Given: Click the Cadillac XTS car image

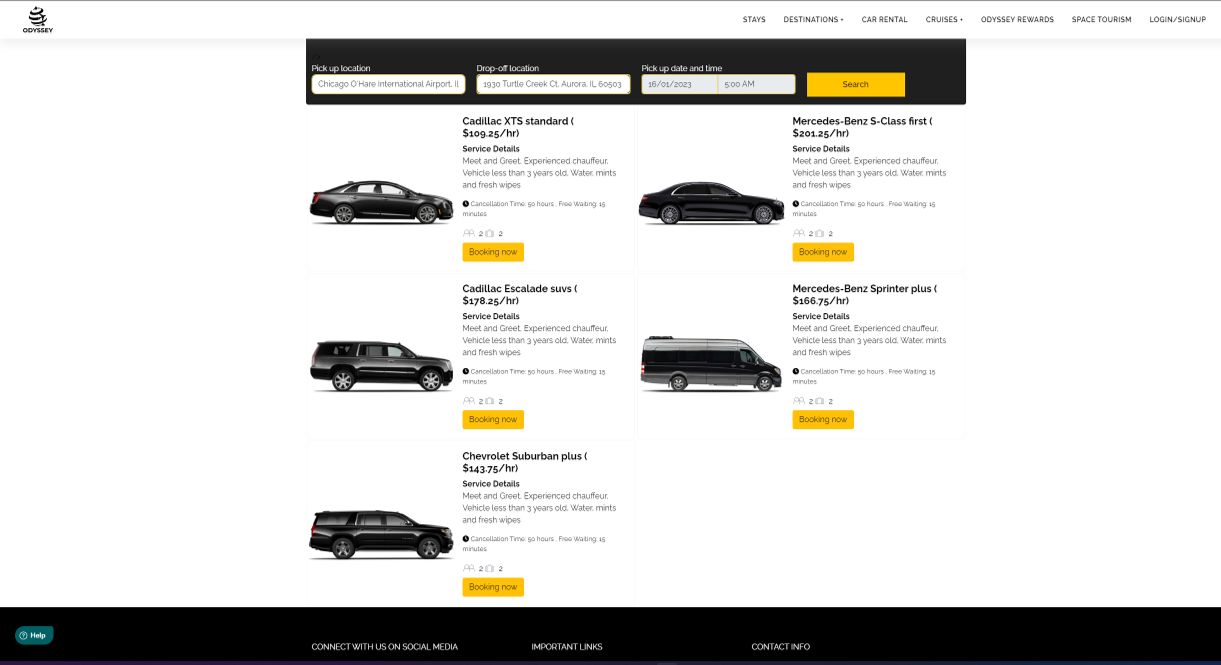Looking at the screenshot, I should (x=381, y=202).
